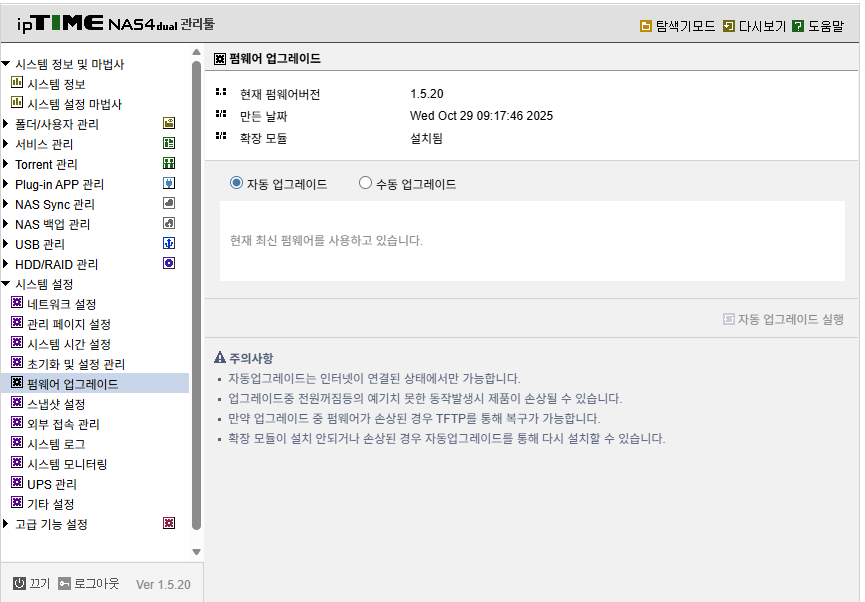865x602 pixels.
Task: Click 설치됨 extension module status
Action: (426, 138)
